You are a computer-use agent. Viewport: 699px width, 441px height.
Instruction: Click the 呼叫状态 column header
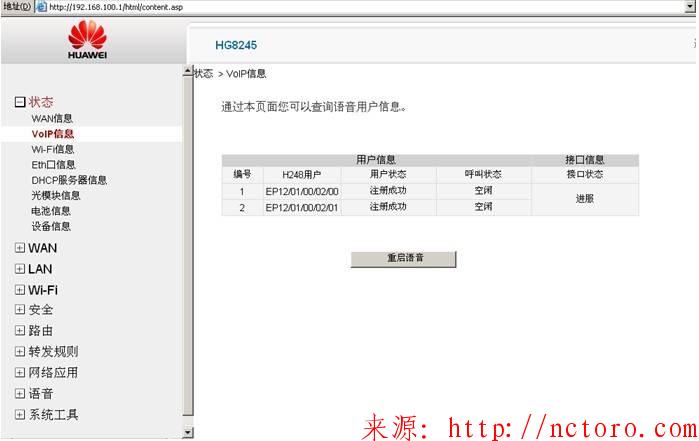(x=483, y=174)
